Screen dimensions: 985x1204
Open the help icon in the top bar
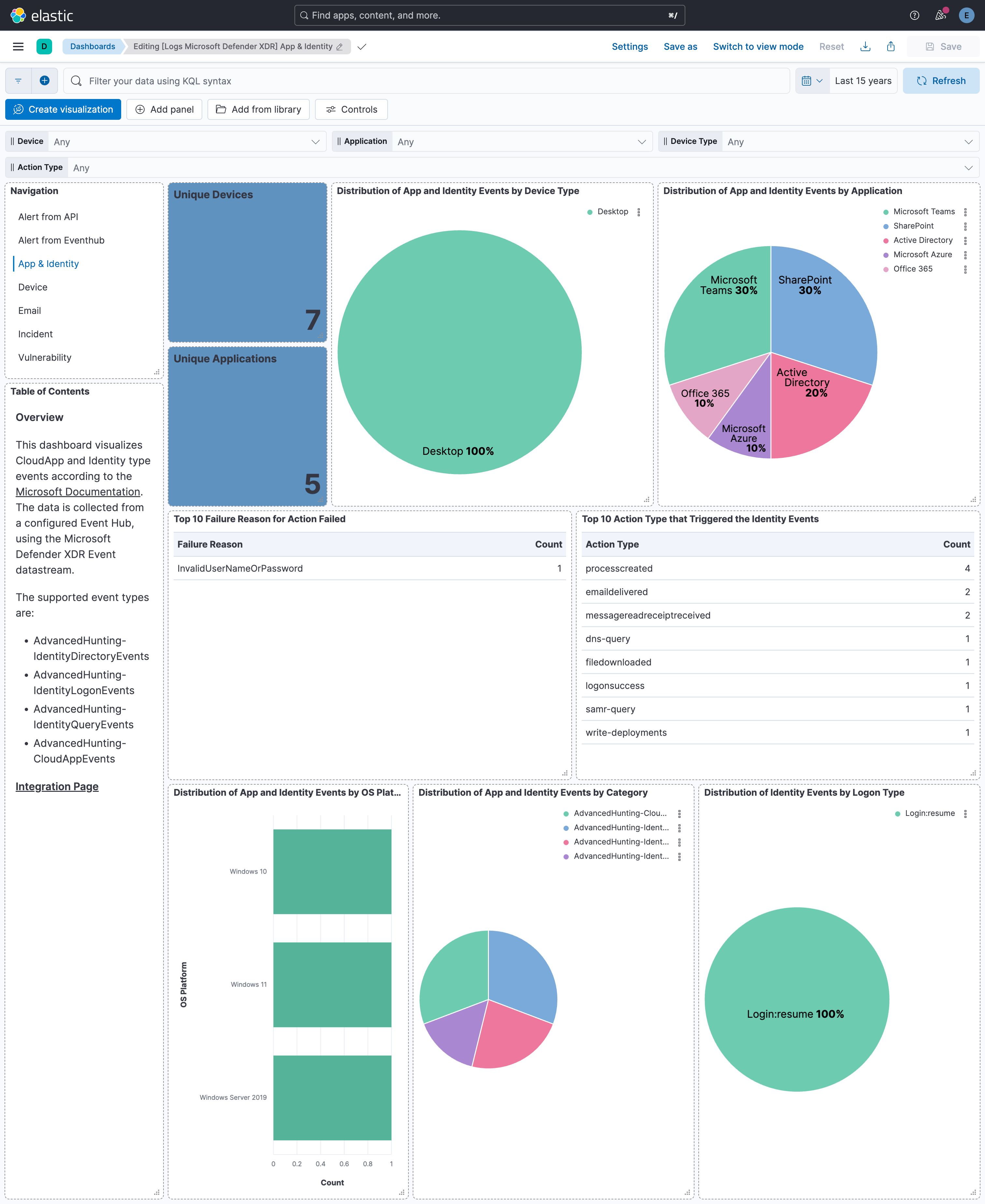[x=914, y=15]
